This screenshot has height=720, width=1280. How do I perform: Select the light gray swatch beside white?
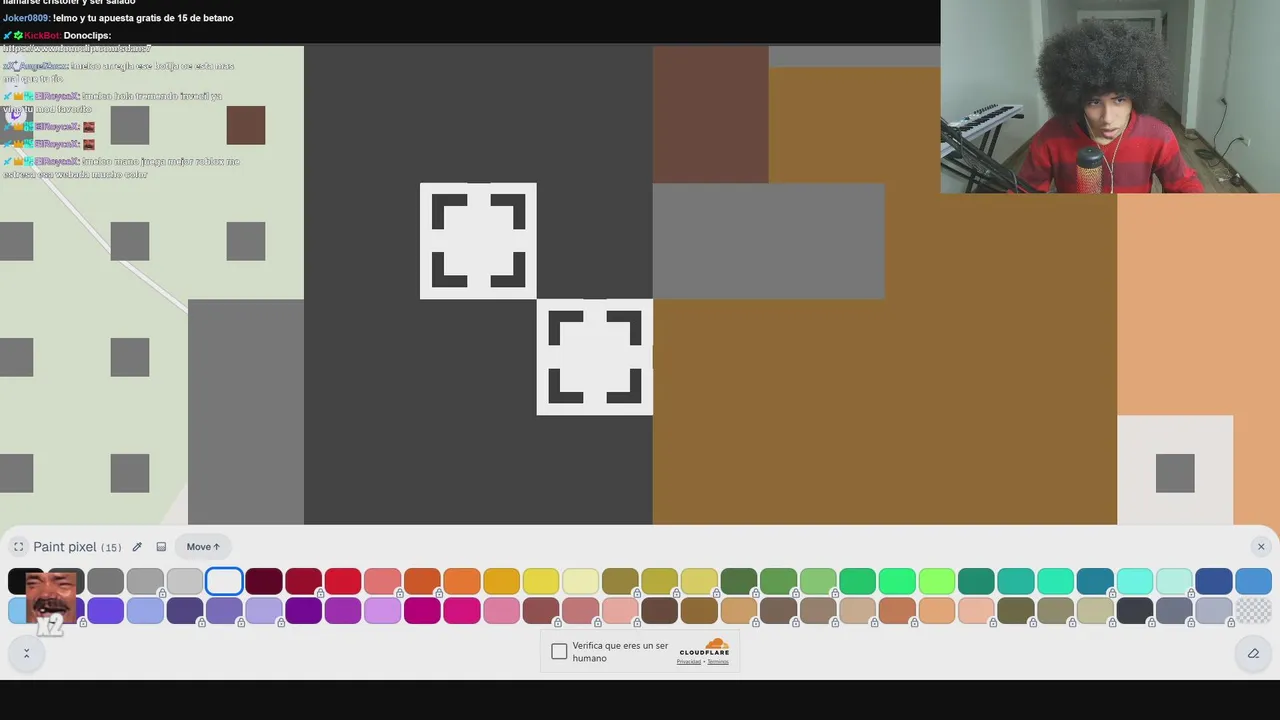[185, 581]
